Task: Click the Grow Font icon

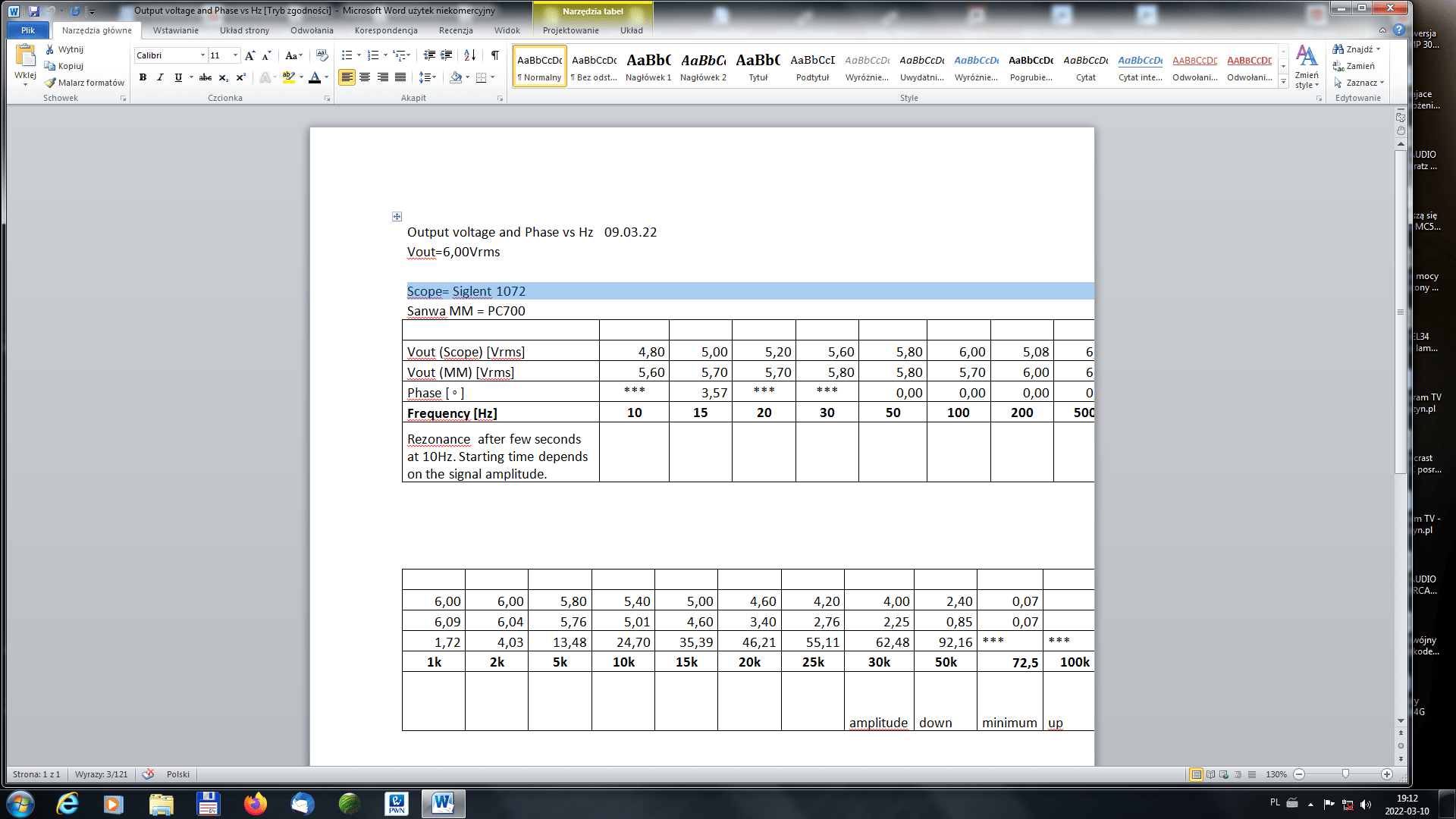Action: pyautogui.click(x=249, y=55)
